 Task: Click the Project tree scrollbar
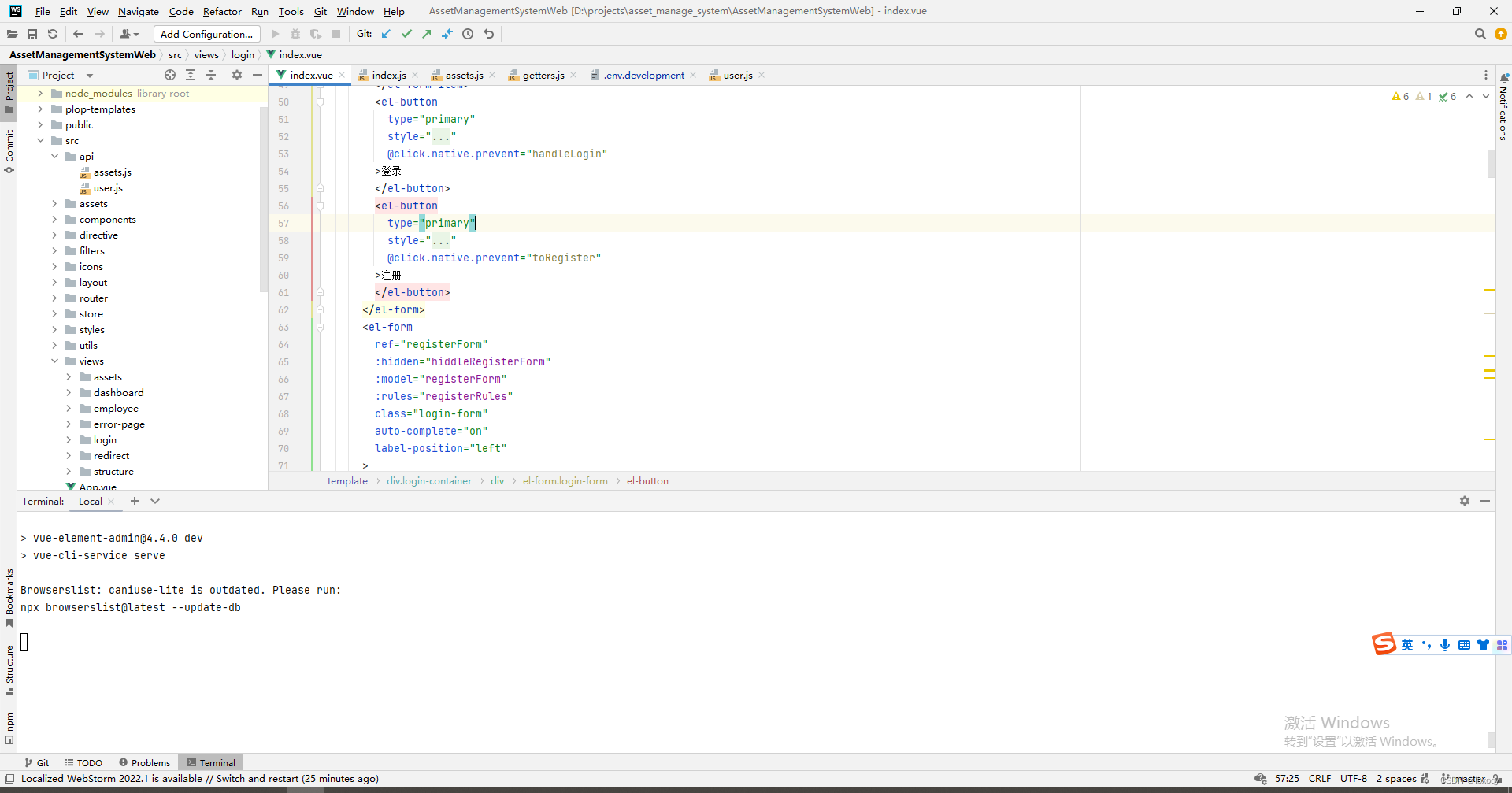[x=263, y=198]
